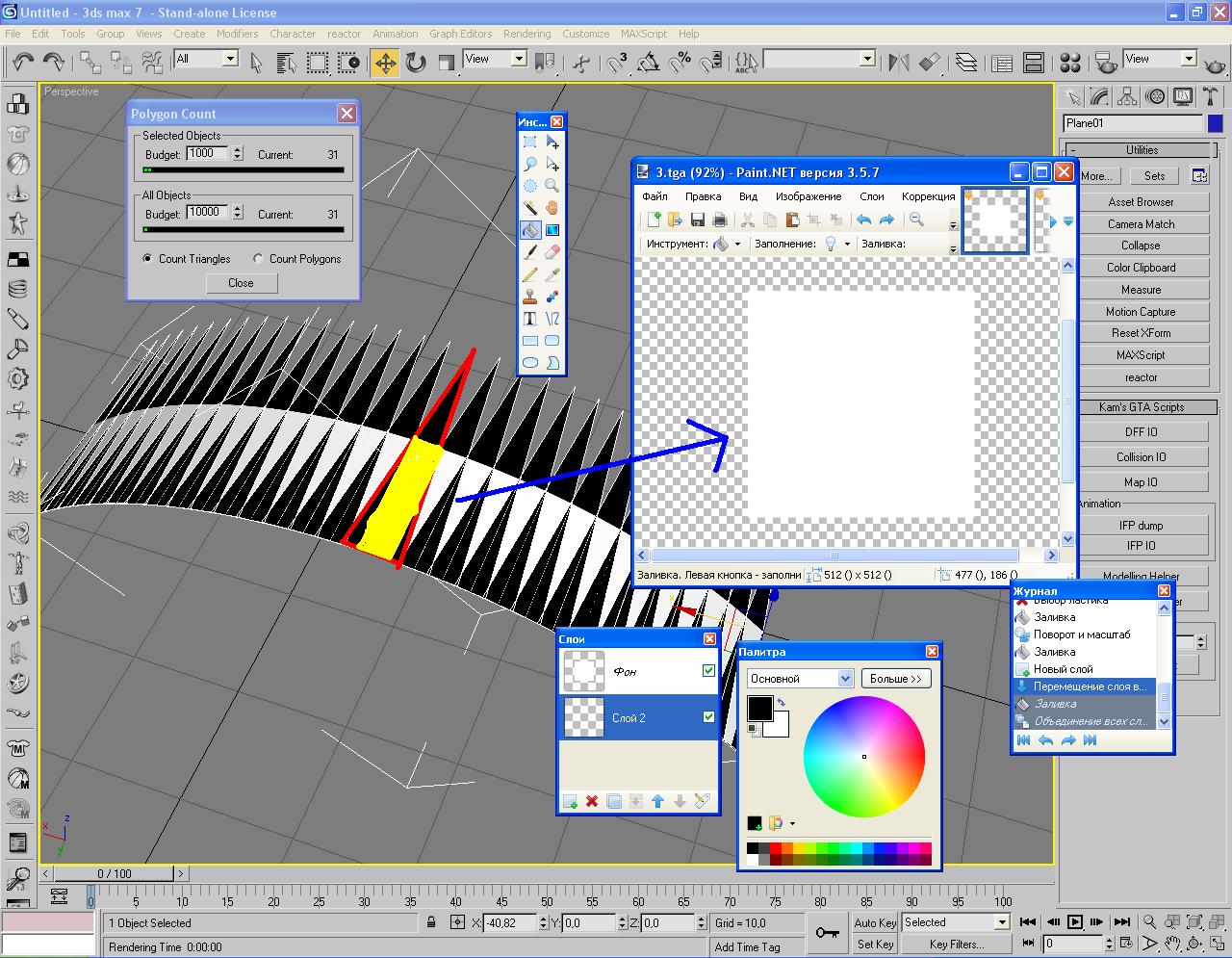1232x958 pixels.
Task: Toggle the Auto Key button
Action: 875,922
